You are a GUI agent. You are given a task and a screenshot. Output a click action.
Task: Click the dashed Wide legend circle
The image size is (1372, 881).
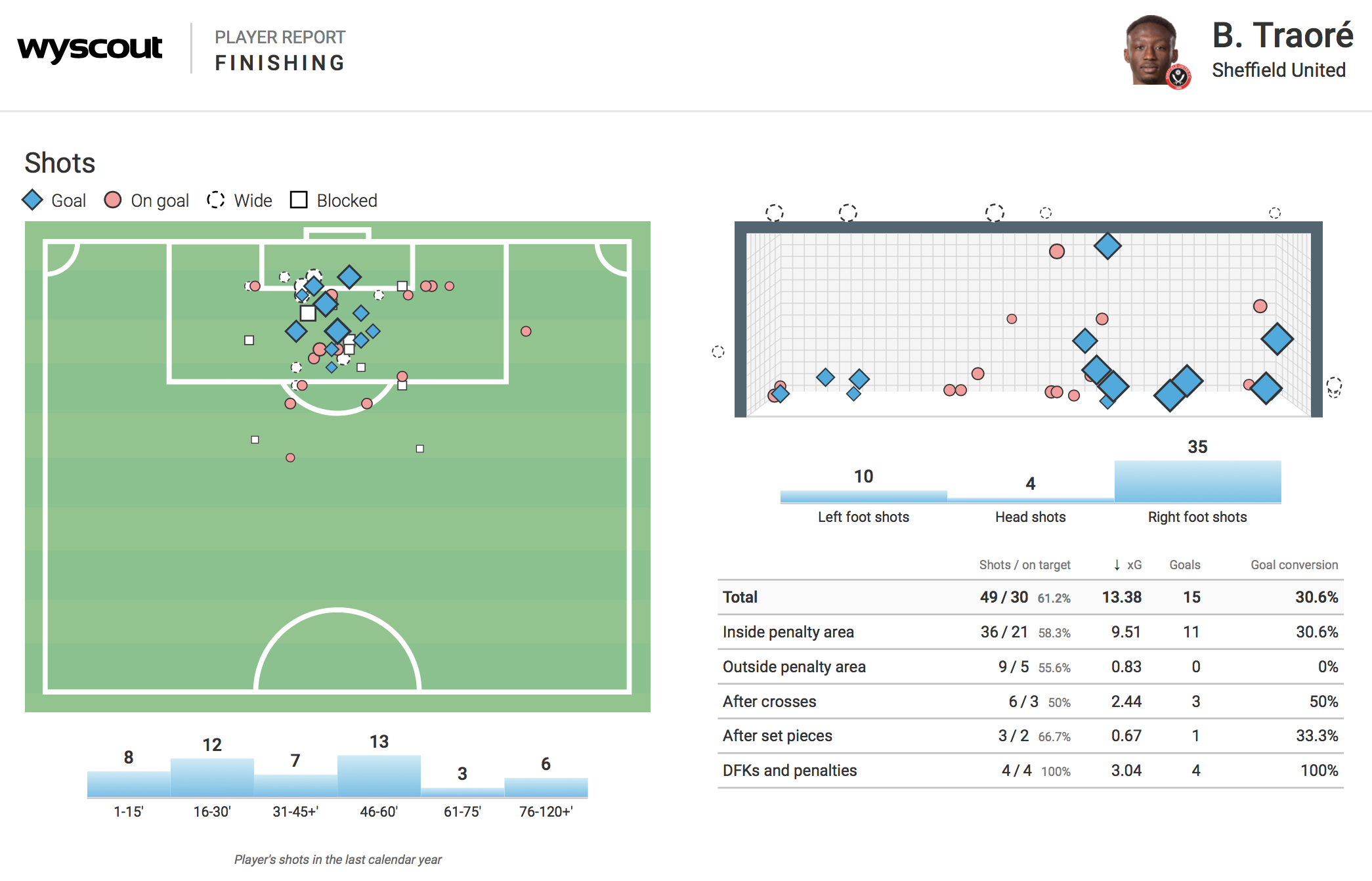(x=216, y=200)
